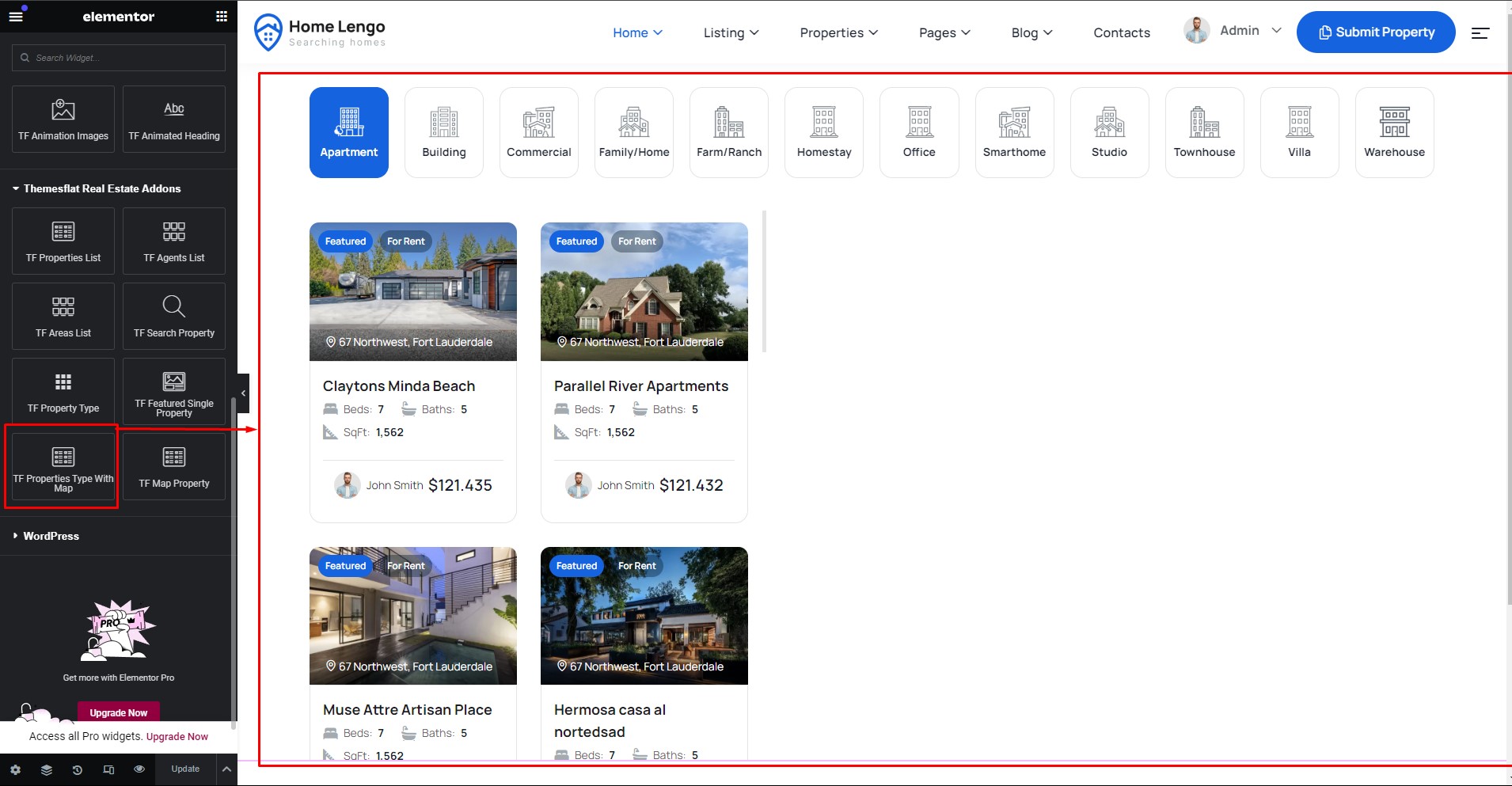Open the Elementor widgets grid icon

point(222,16)
